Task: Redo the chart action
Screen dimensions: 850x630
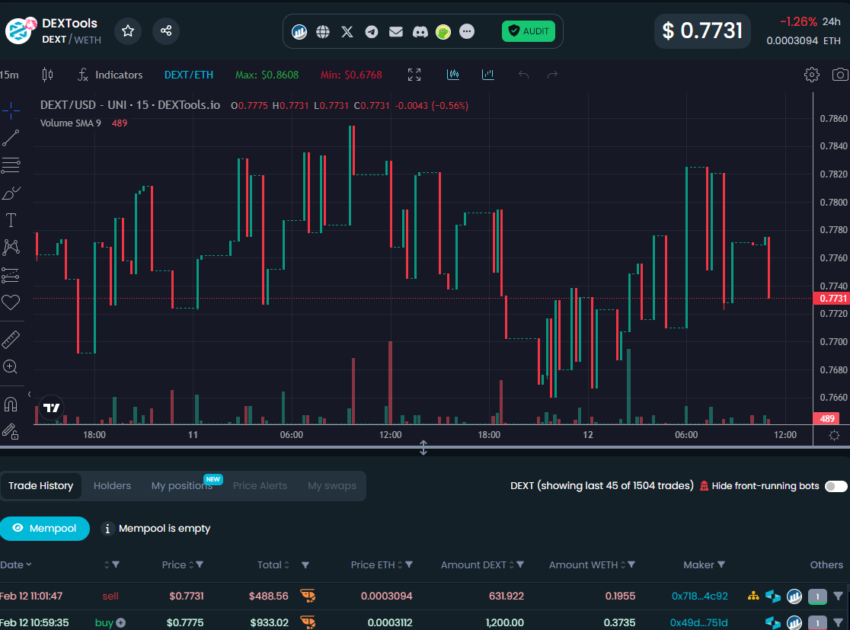Action: click(x=552, y=75)
